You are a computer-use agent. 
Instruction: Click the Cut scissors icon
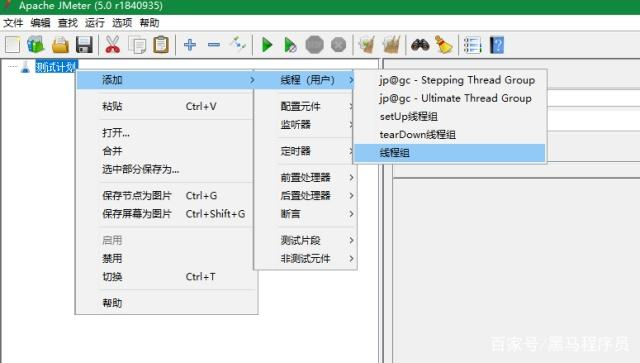(112, 45)
